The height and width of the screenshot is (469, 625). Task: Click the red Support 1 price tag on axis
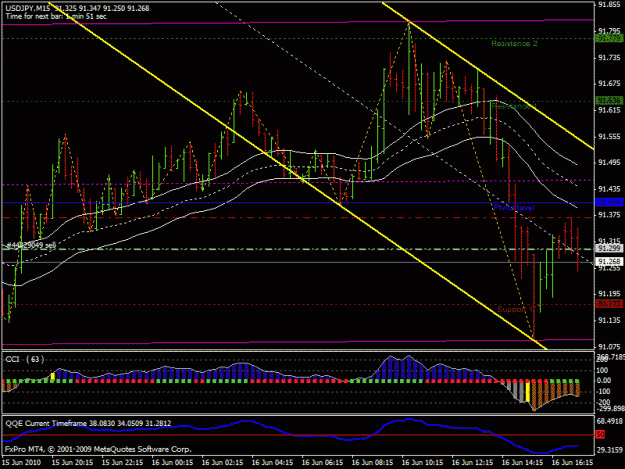tap(609, 304)
